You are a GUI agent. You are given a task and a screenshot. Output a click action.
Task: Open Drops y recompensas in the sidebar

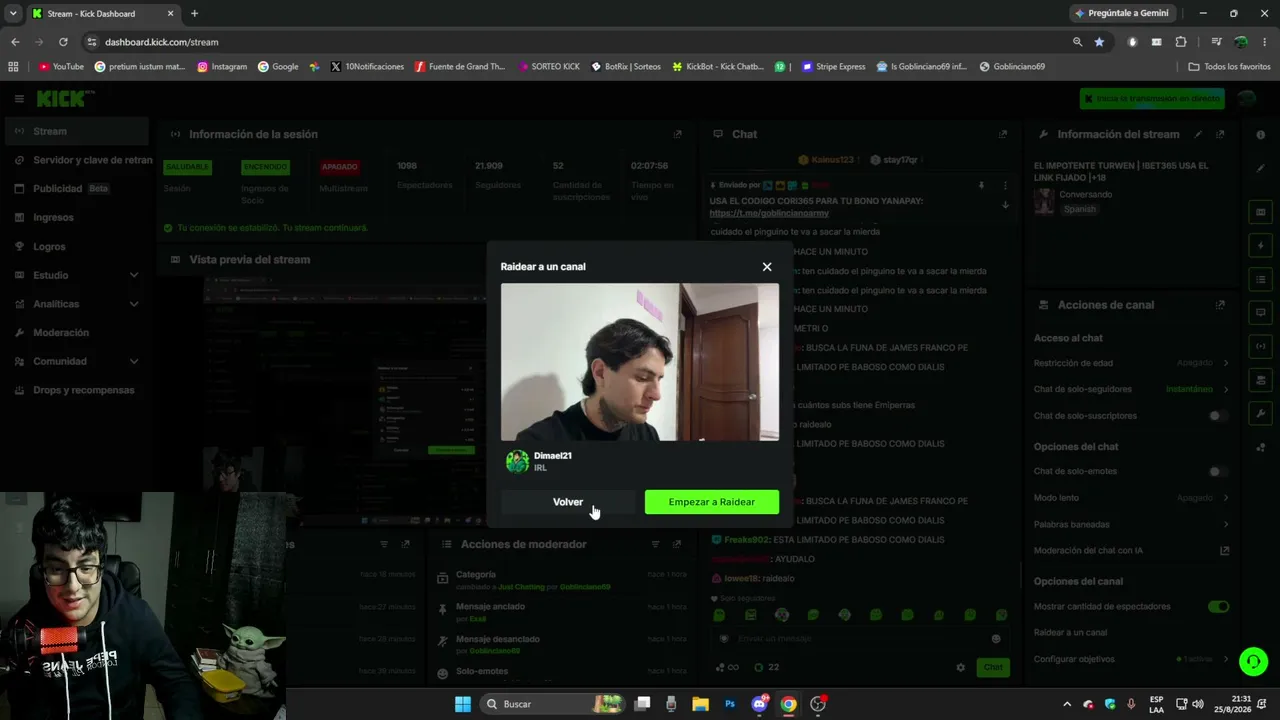75,390
